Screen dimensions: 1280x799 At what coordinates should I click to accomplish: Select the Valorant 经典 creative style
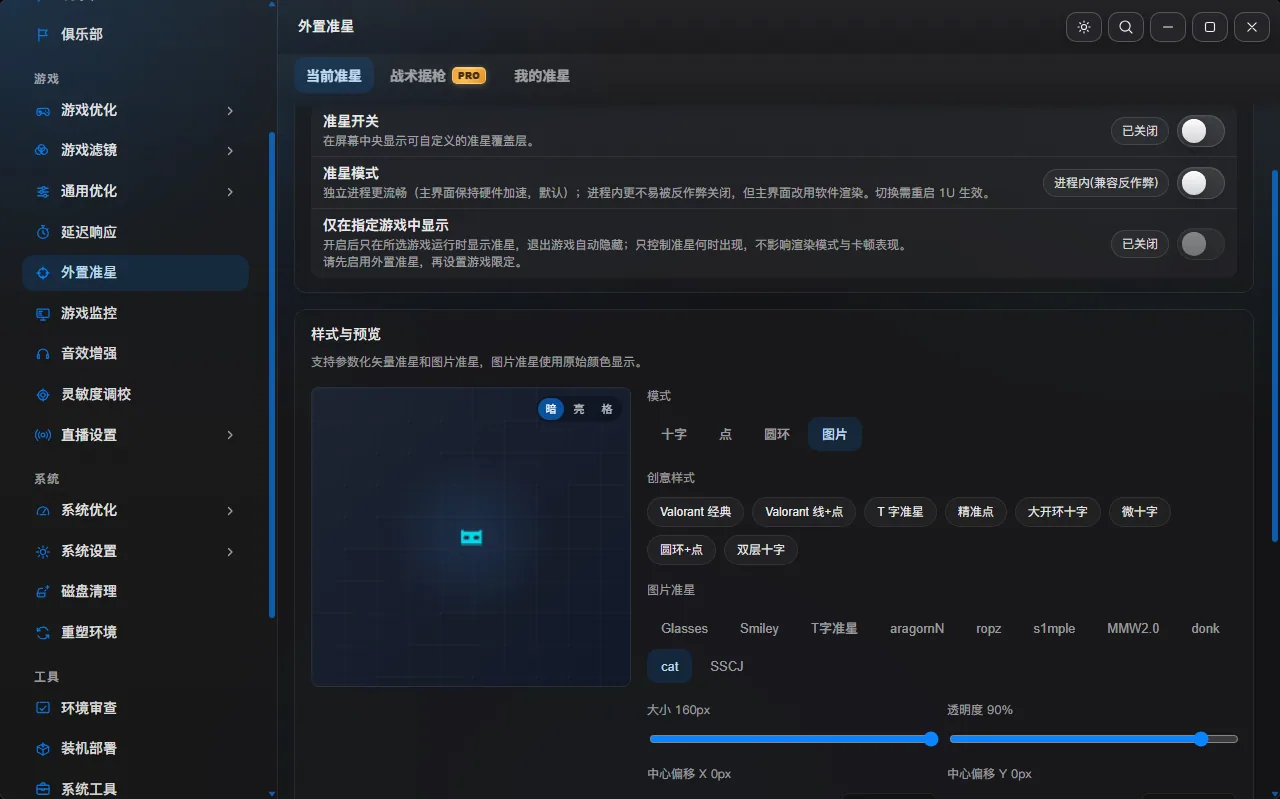pyautogui.click(x=696, y=512)
